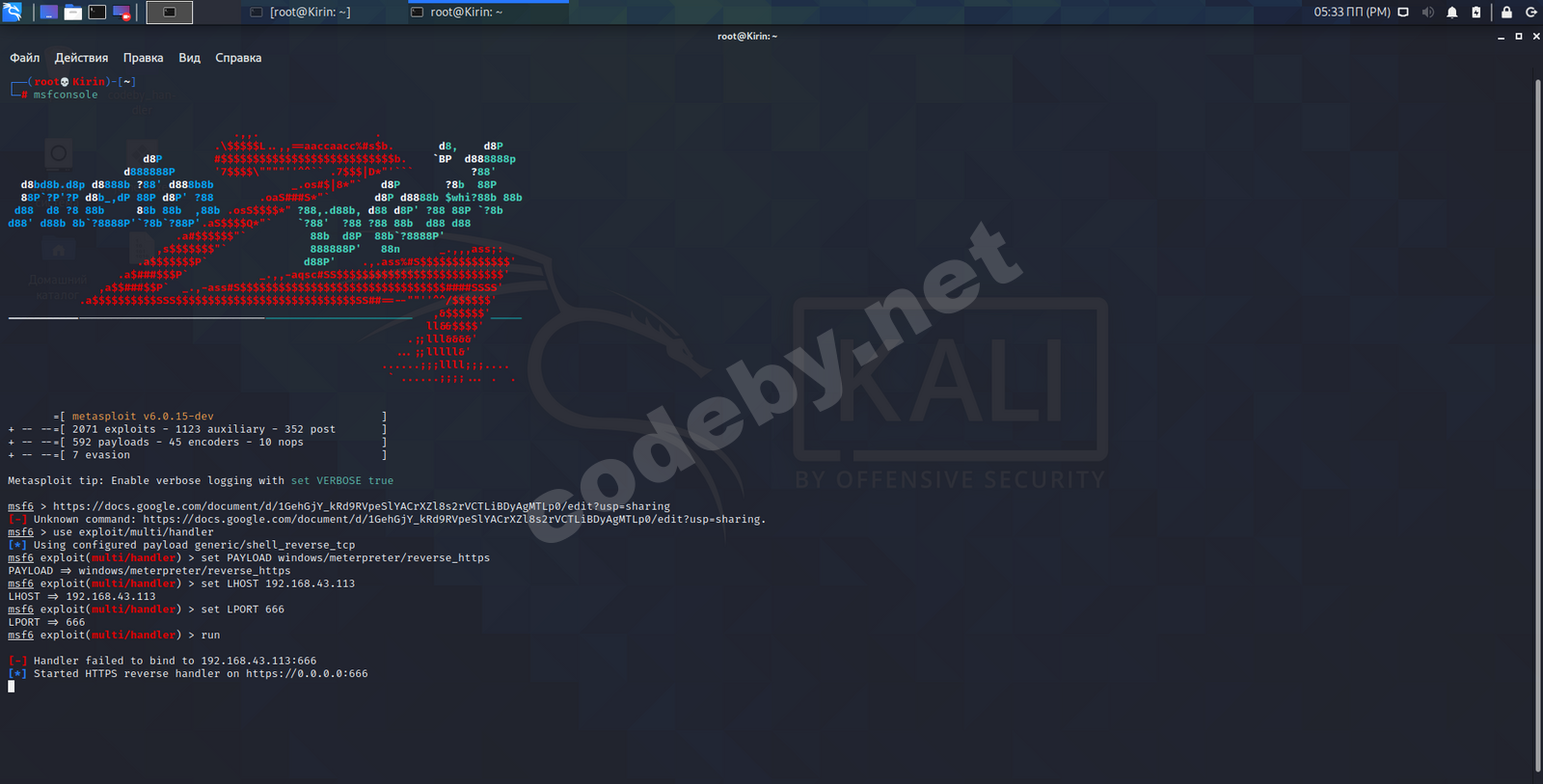Select the highlighted workspace switcher box

click(170, 12)
